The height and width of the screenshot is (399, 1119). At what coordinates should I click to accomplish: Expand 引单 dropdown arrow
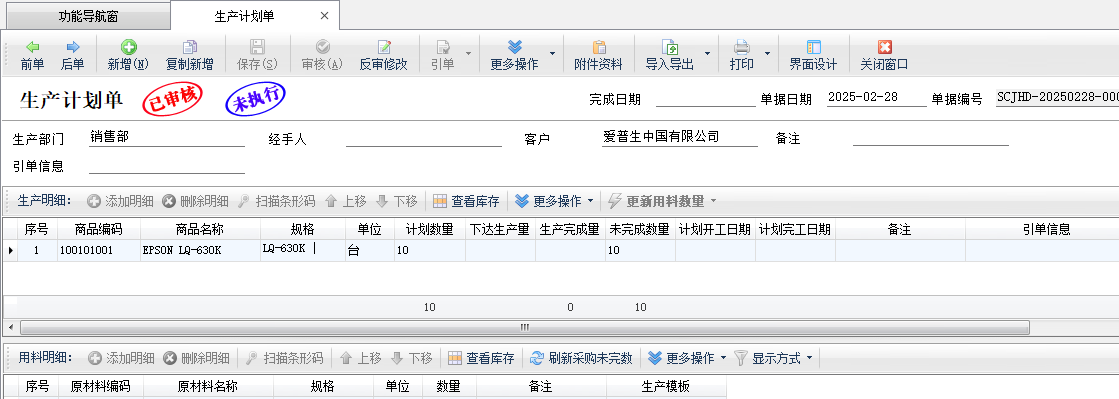[x=468, y=54]
